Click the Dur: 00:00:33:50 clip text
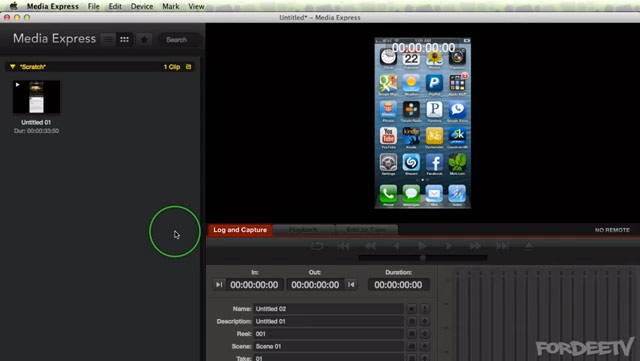 click(36, 131)
